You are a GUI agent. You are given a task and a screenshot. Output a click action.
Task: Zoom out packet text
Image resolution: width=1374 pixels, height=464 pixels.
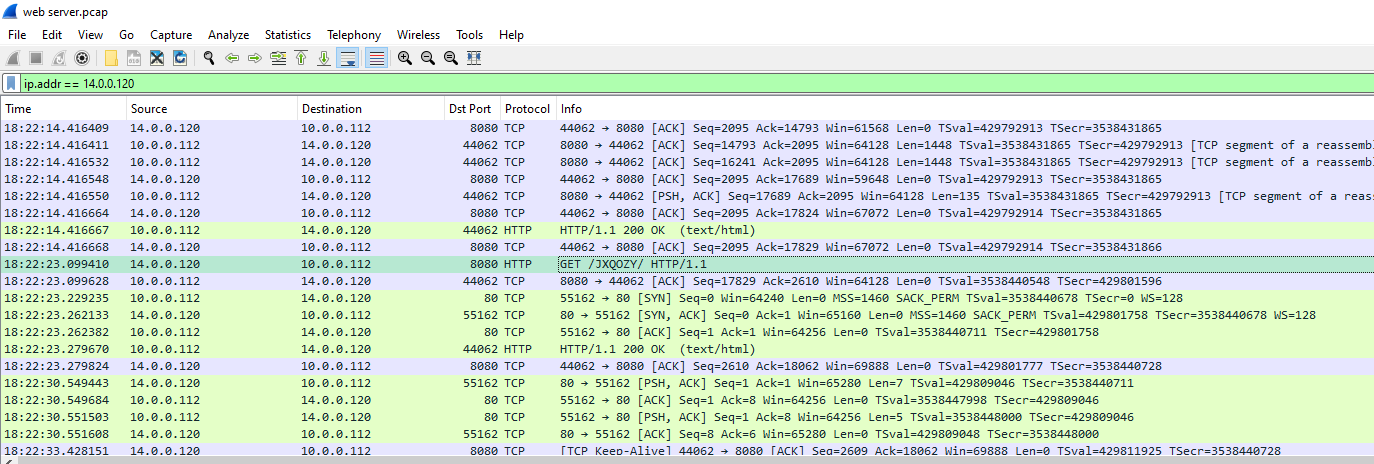coord(428,58)
